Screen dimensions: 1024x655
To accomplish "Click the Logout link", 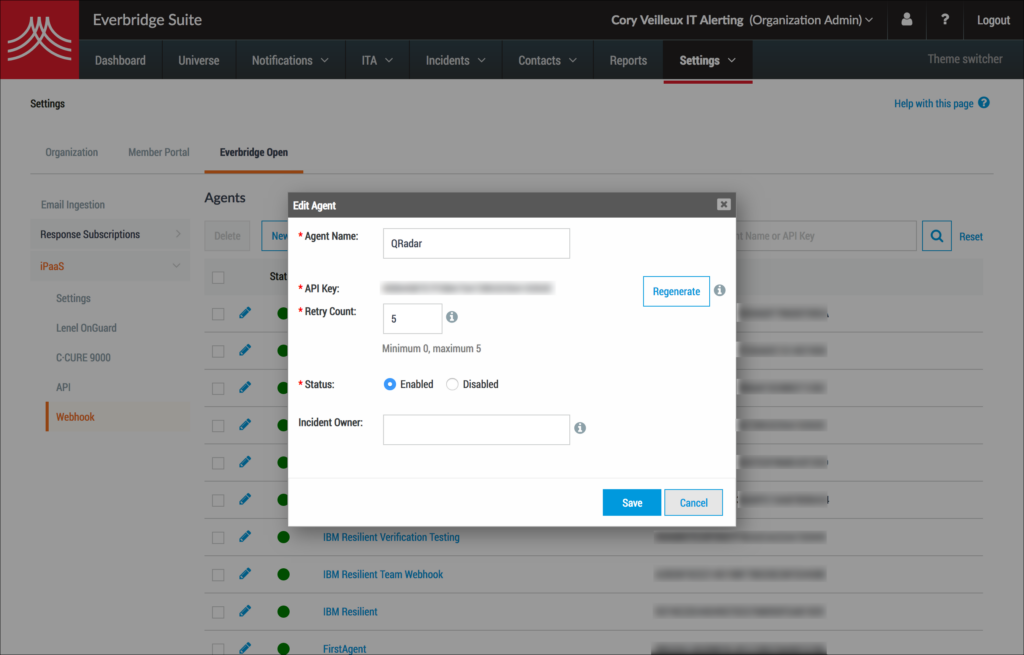I will coord(993,20).
